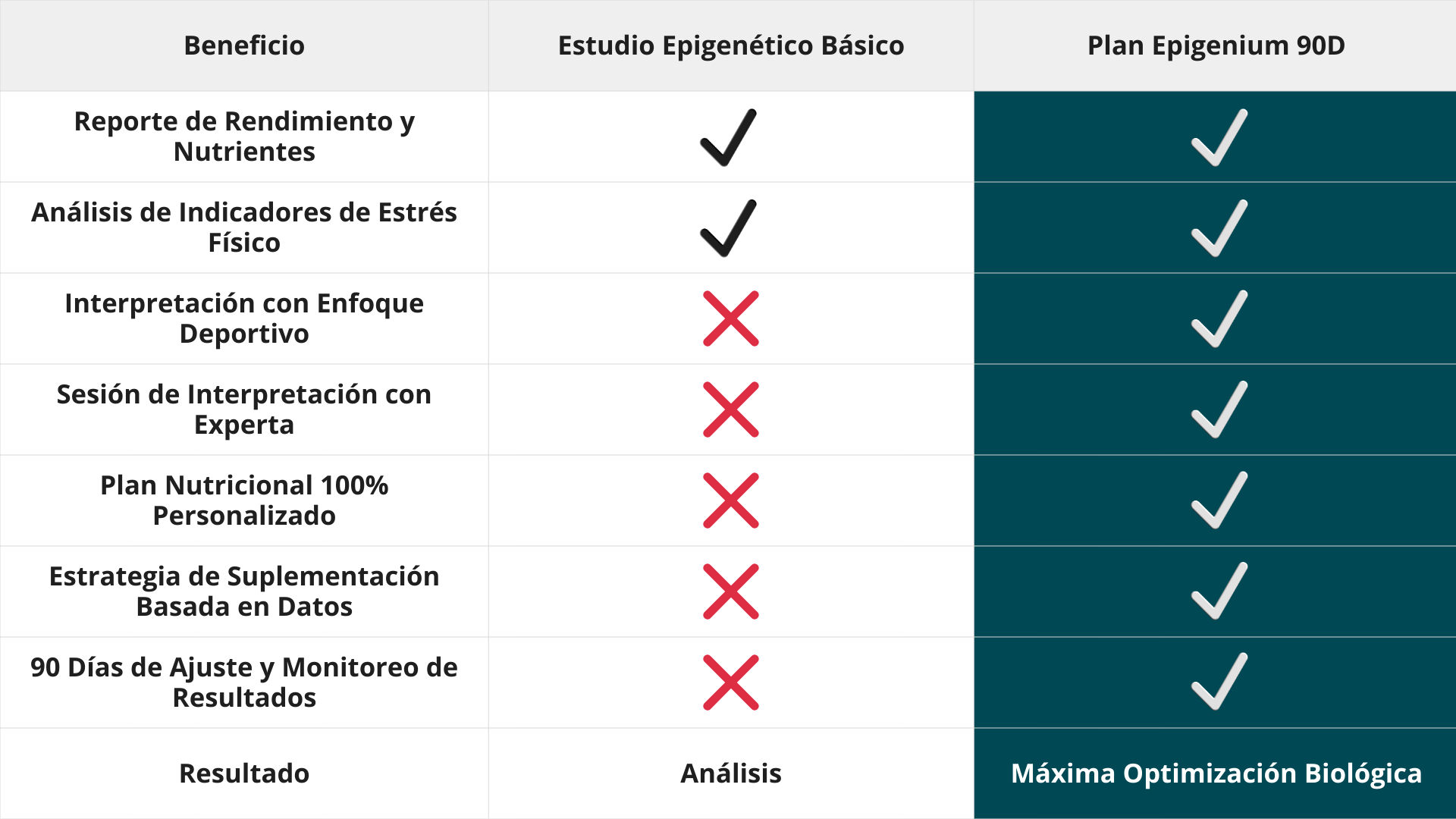Click white checkmark for Plan Nutricional row
Screen dimensions: 1456x819
click(x=1219, y=500)
